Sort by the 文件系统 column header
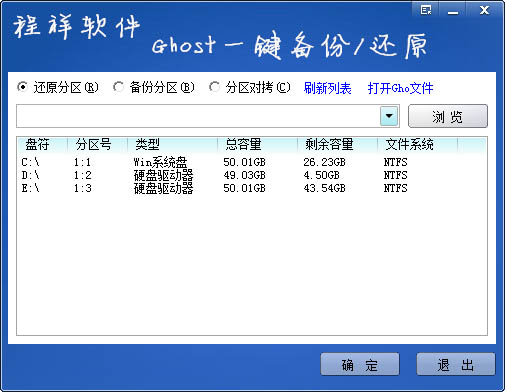This screenshot has width=505, height=392. (x=417, y=144)
